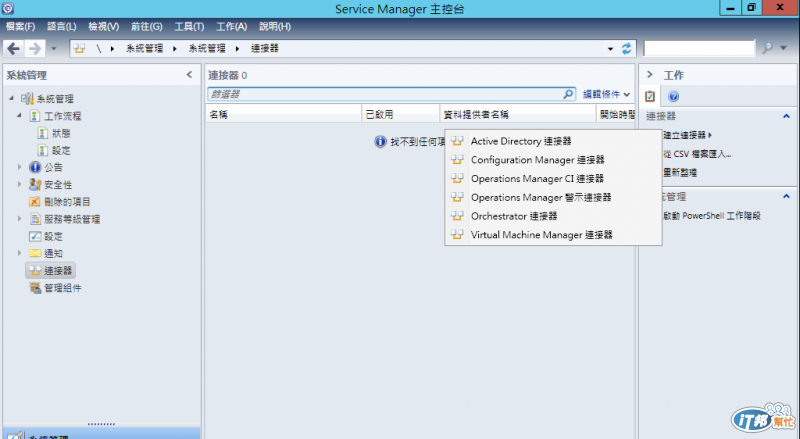
Task: Click the 工作流程 icon in tree
Action: (x=34, y=116)
